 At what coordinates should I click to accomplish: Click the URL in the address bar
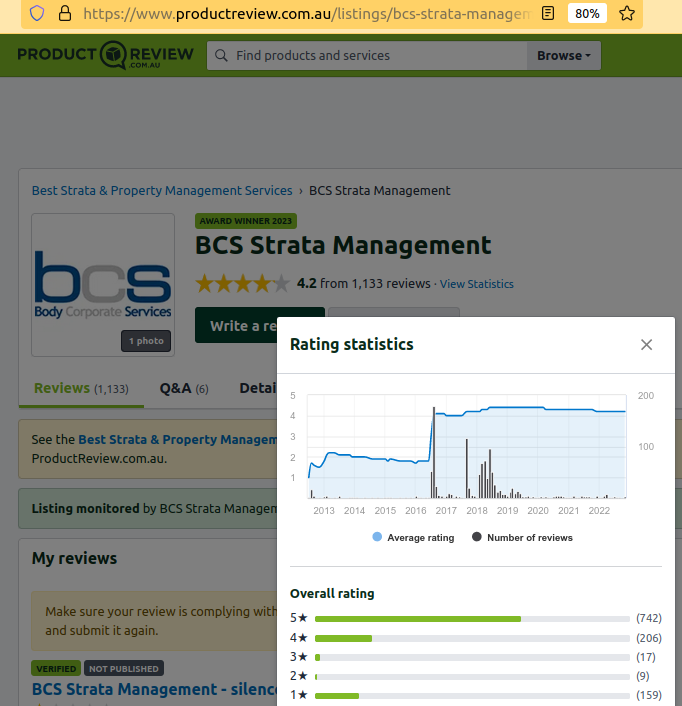click(307, 14)
